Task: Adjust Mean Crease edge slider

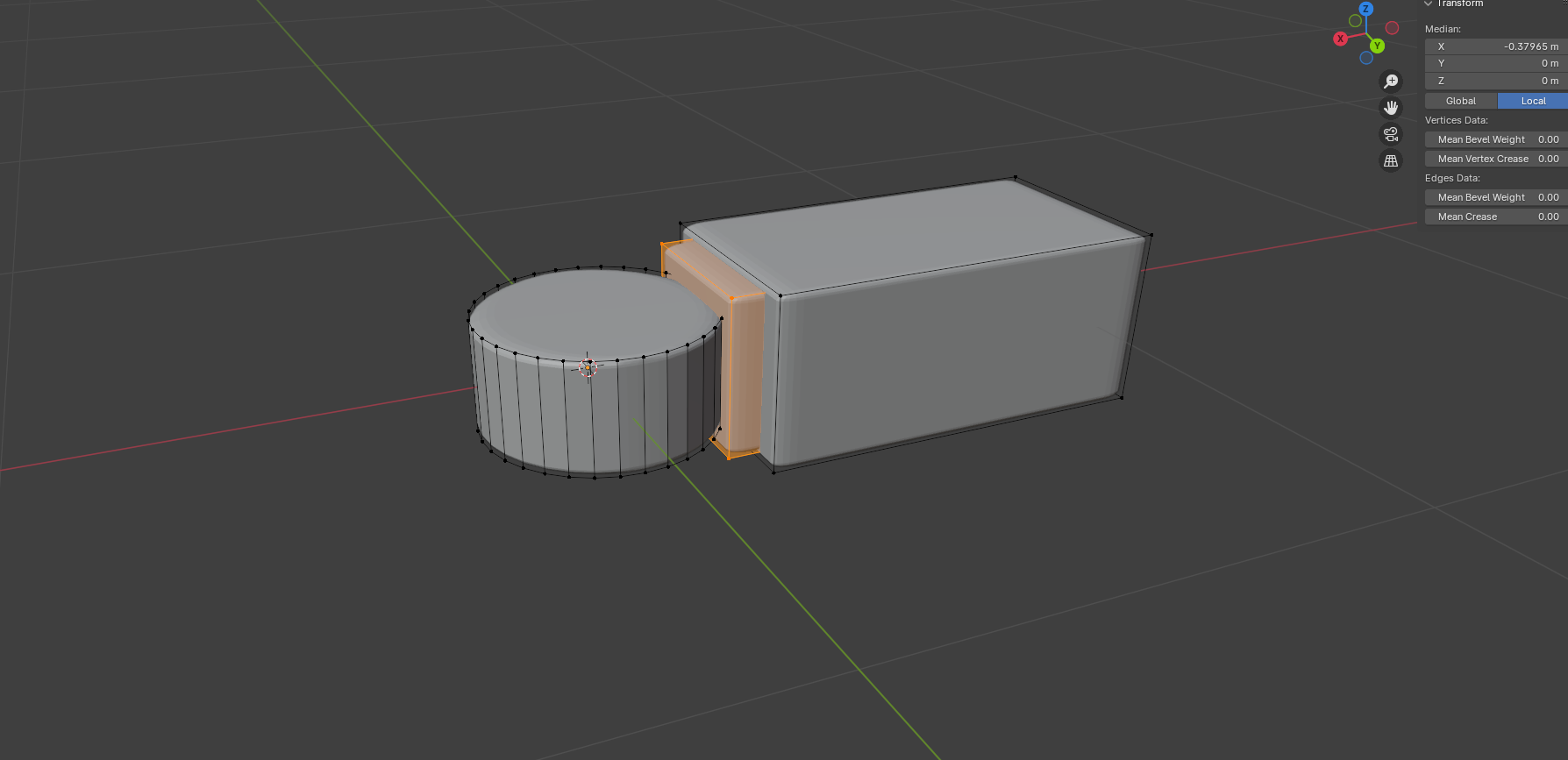Action: point(1495,217)
